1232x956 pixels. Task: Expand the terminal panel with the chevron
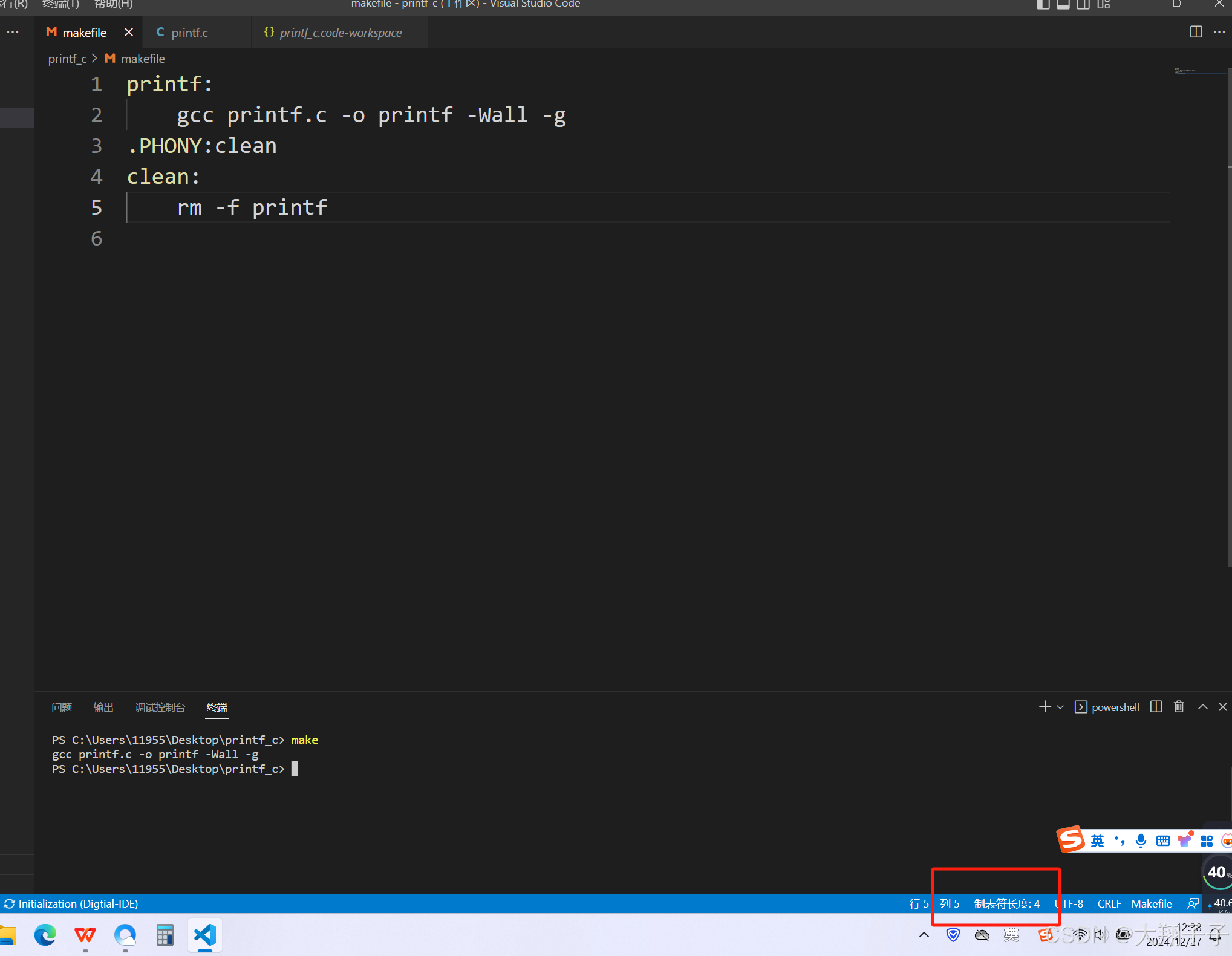1202,707
